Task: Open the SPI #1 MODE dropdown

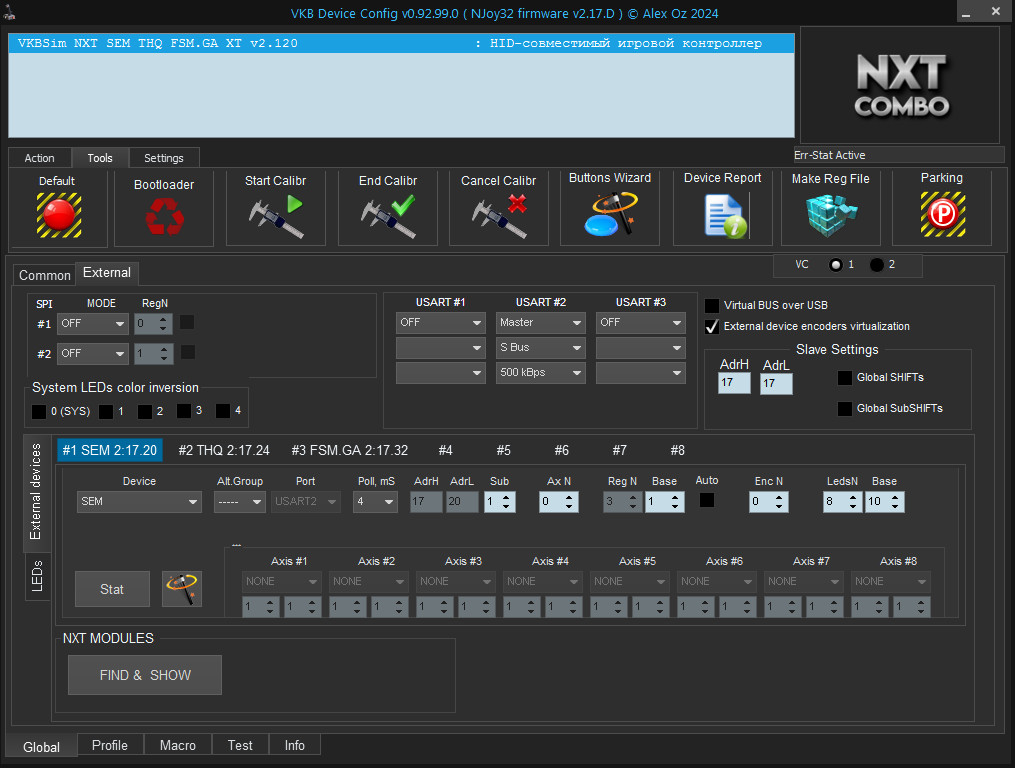Action: pos(93,323)
